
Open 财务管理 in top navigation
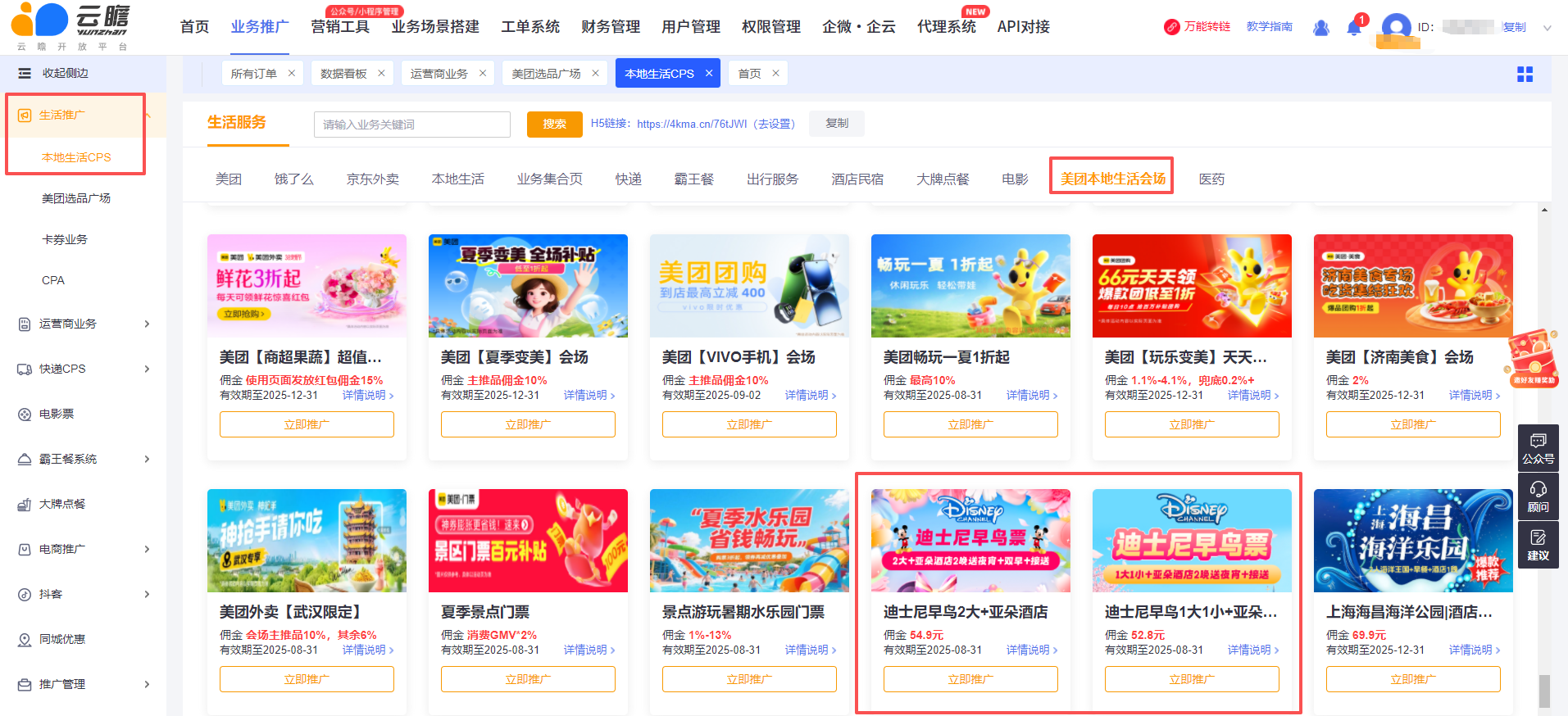coord(611,27)
